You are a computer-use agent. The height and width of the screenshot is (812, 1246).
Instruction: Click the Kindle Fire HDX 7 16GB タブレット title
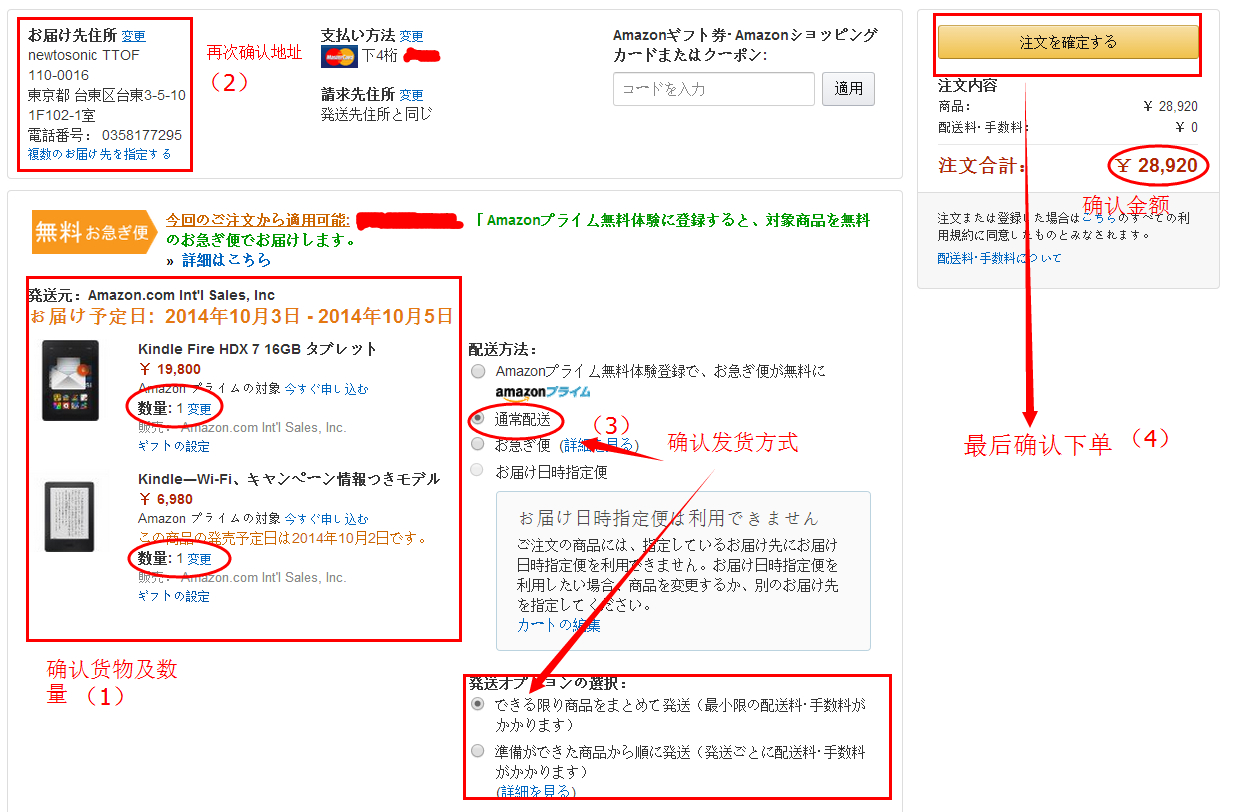[258, 349]
